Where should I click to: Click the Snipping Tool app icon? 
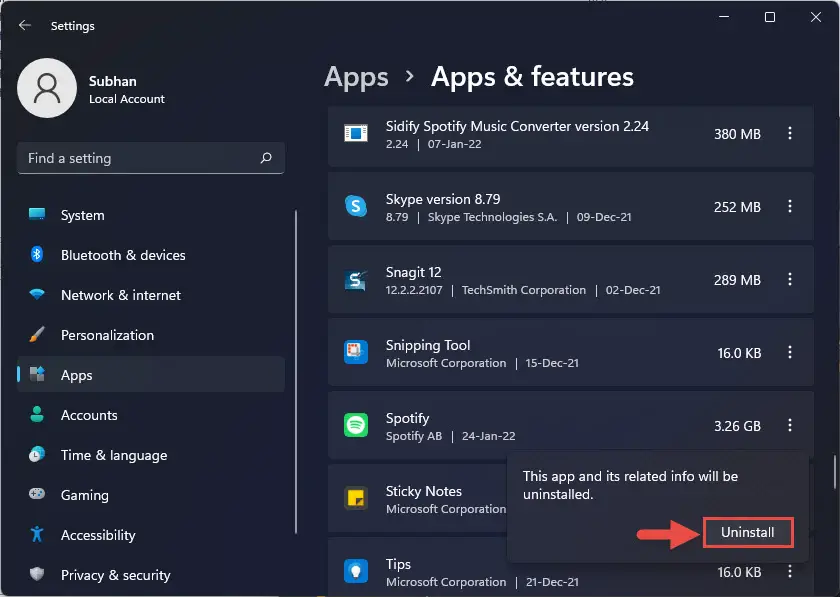tap(356, 352)
